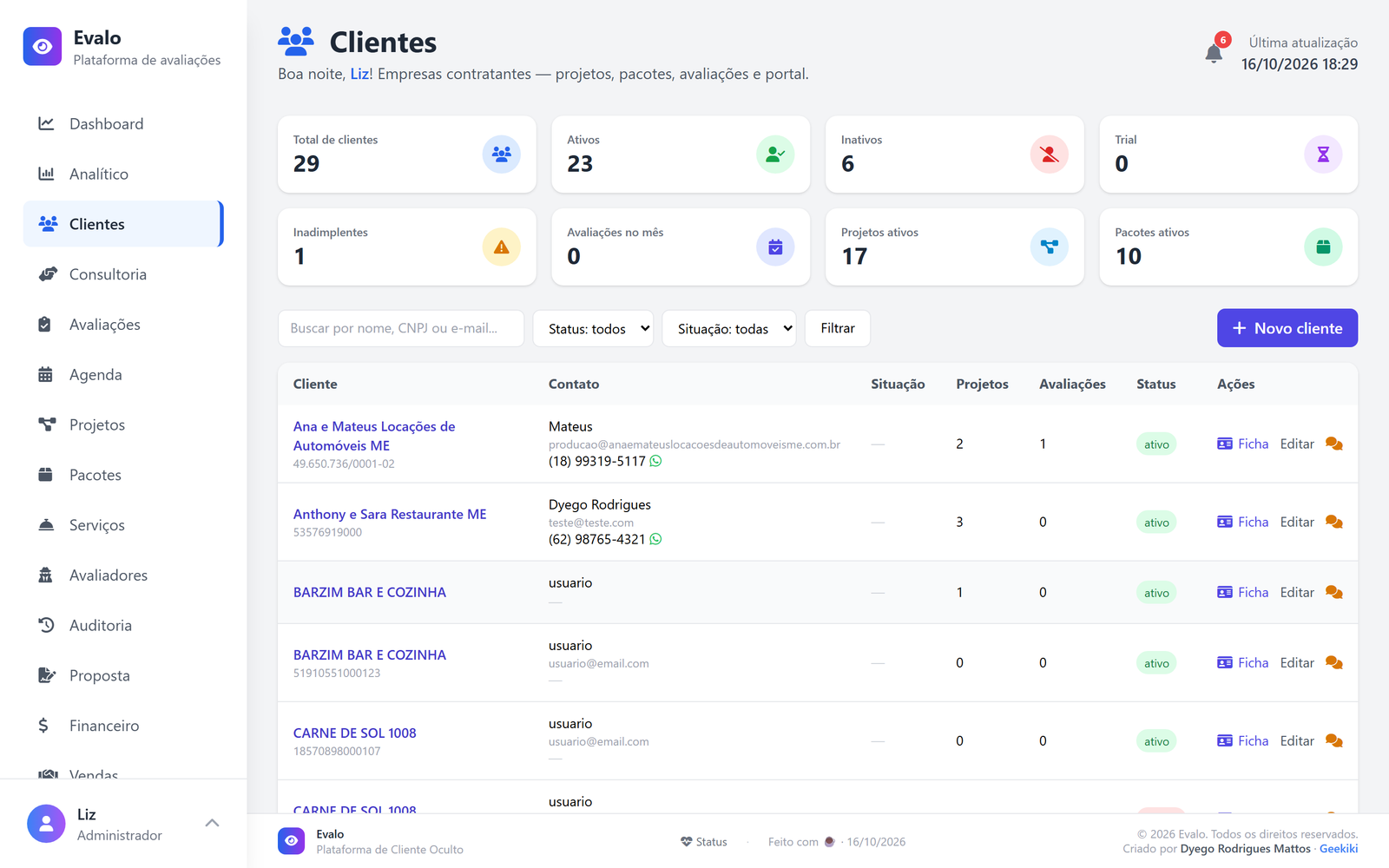Click the Pacotes ativos box icon
1389x868 pixels.
coord(1323,247)
